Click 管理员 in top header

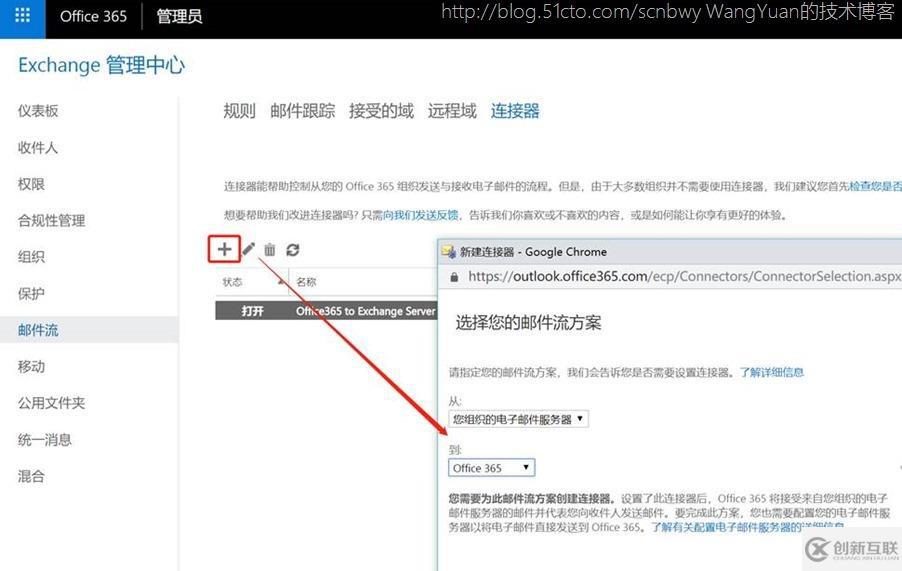pyautogui.click(x=179, y=16)
